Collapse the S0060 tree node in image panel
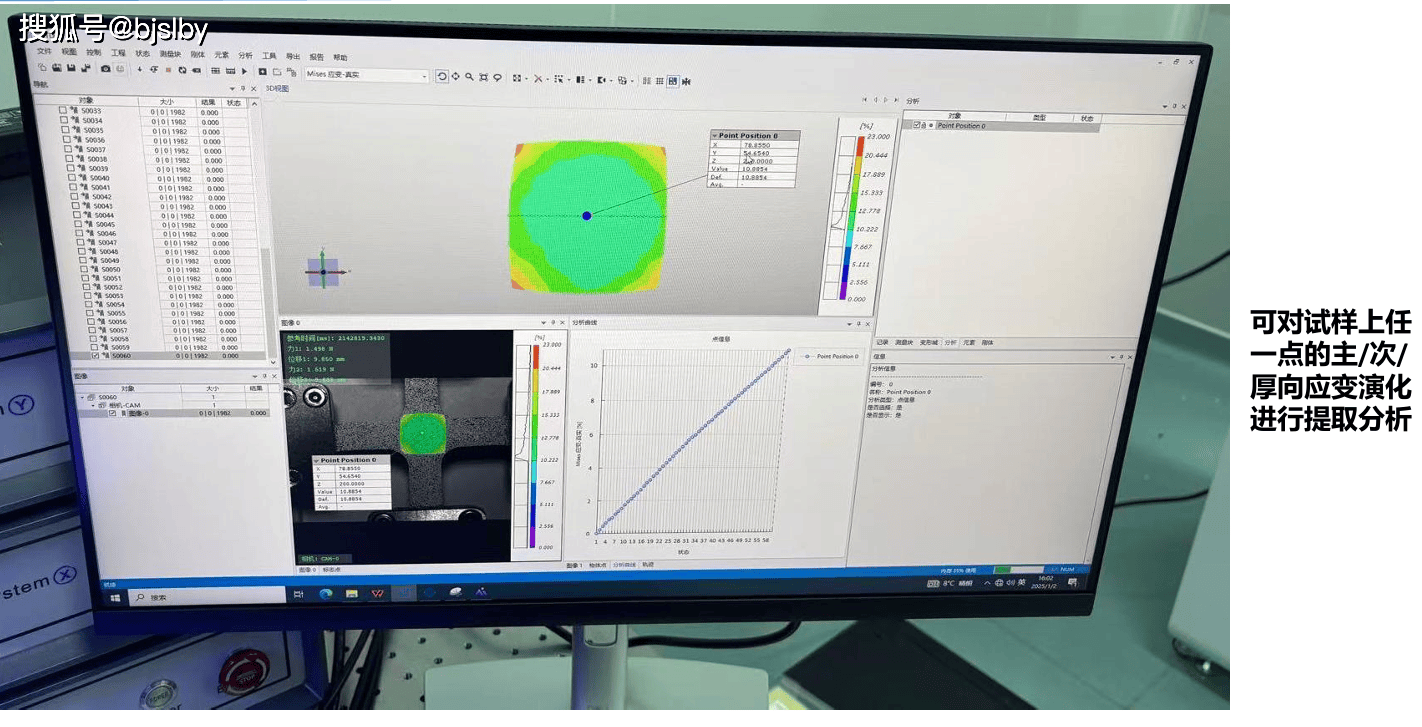This screenshot has height=727, width=1422. tap(84, 397)
